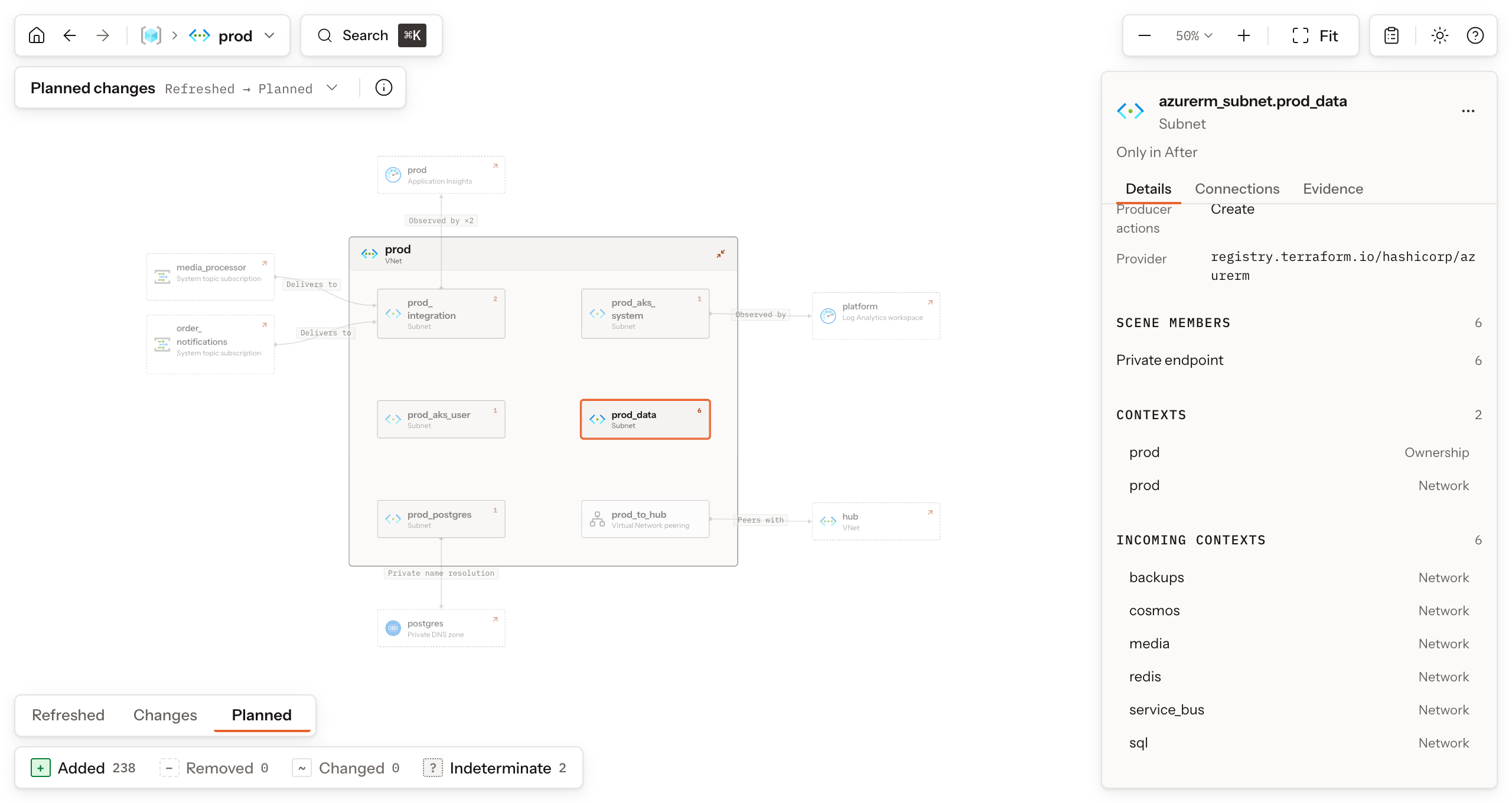Screen dimensions: 1512x803
Task: Click the azurerm_subnet.prod_data title
Action: [1253, 101]
